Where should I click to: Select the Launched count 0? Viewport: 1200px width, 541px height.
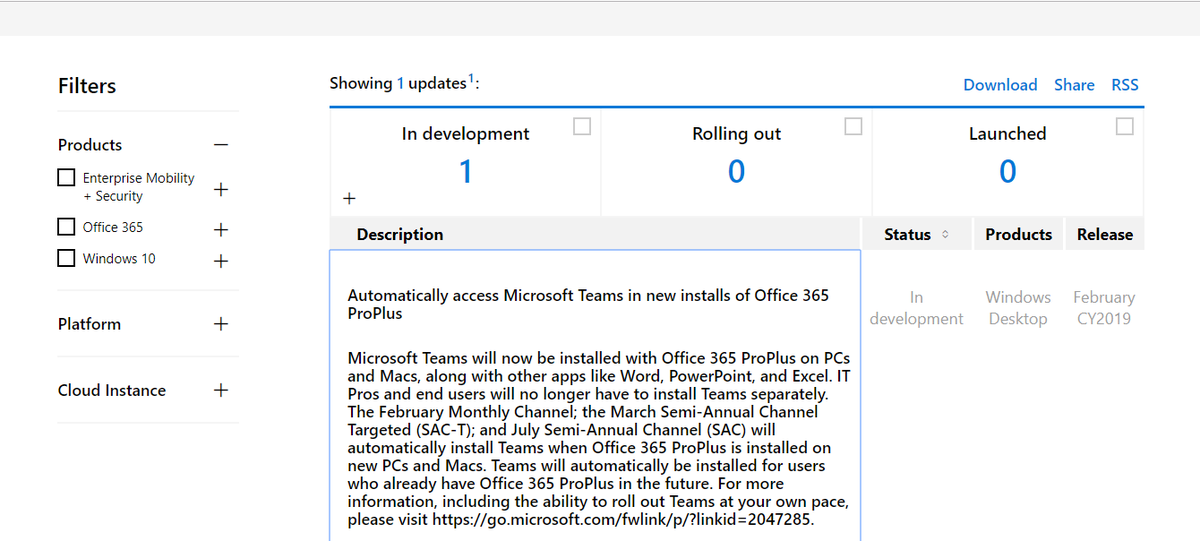tap(1007, 172)
